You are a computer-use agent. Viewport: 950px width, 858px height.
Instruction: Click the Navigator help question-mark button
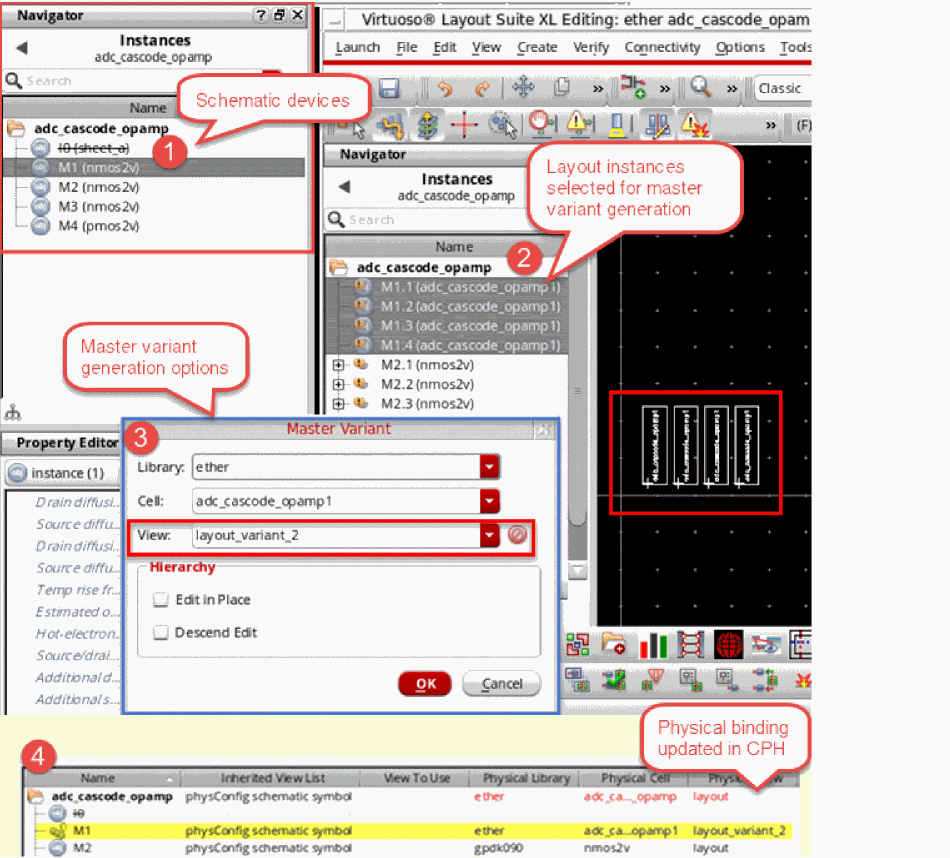point(261,15)
